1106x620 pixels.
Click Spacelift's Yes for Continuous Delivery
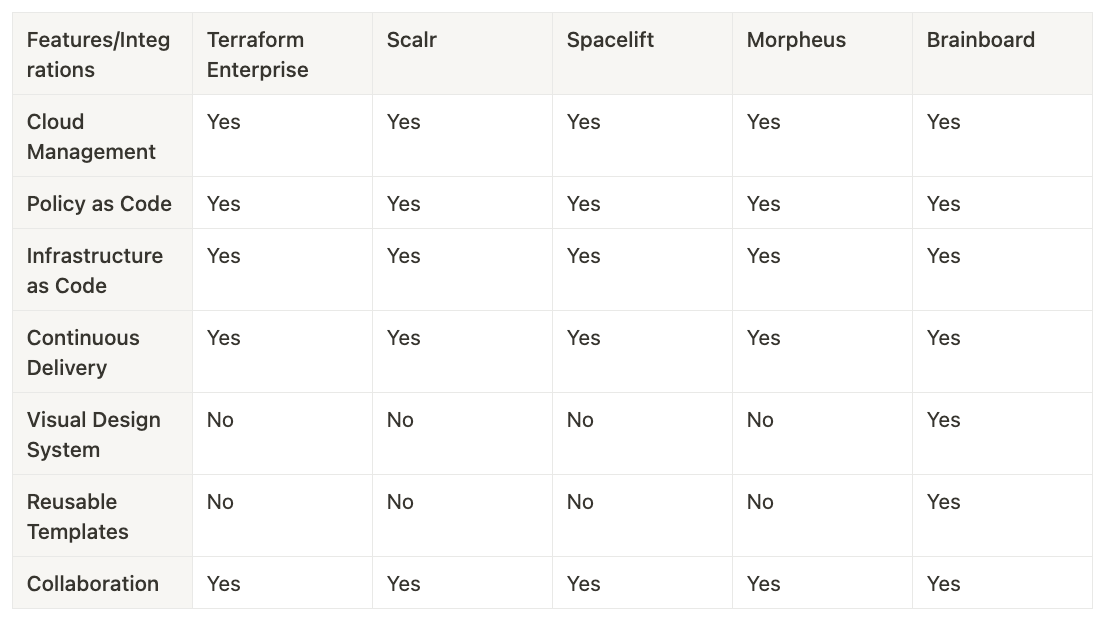[x=583, y=338]
